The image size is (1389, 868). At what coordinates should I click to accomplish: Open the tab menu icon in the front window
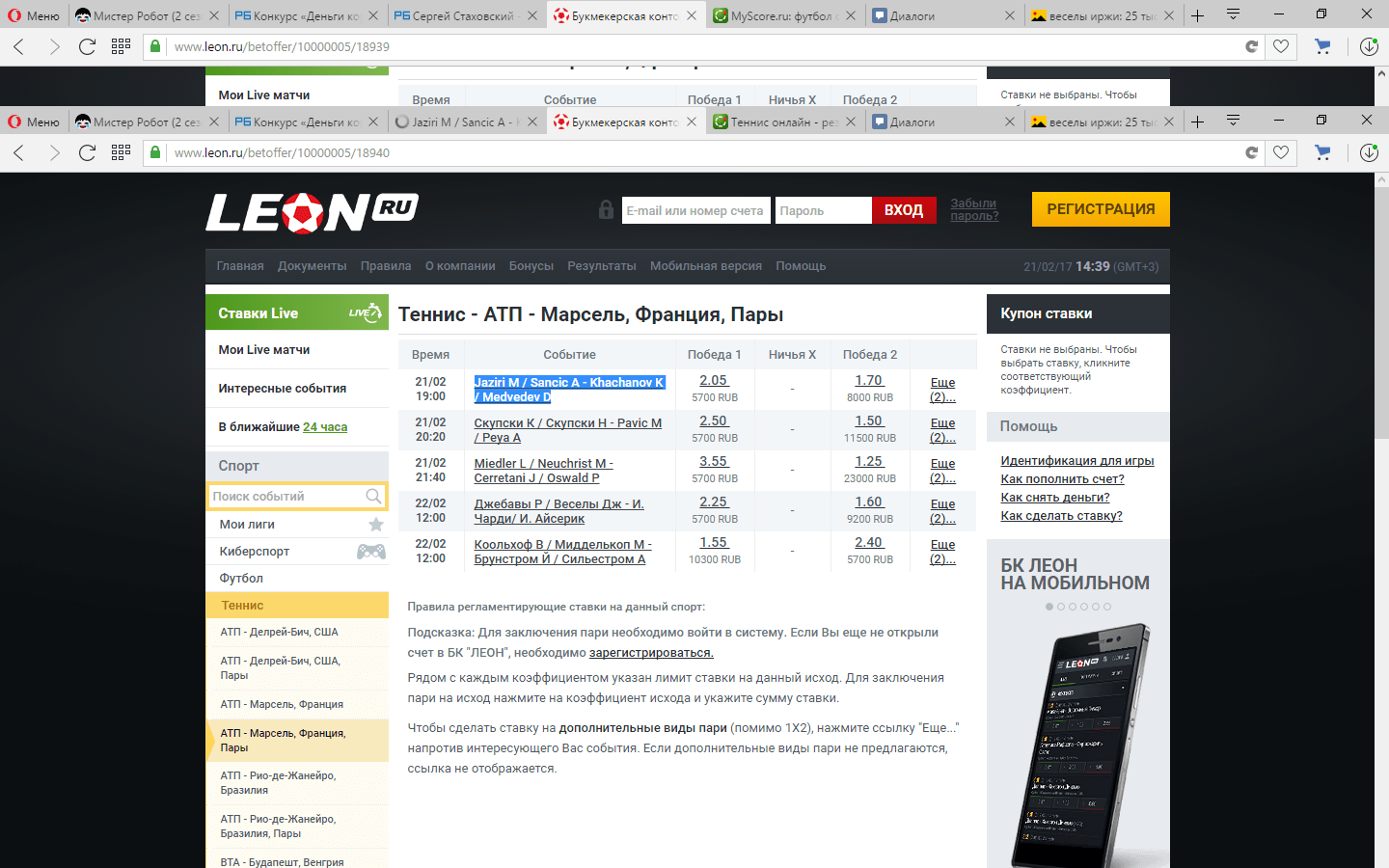[x=1233, y=121]
